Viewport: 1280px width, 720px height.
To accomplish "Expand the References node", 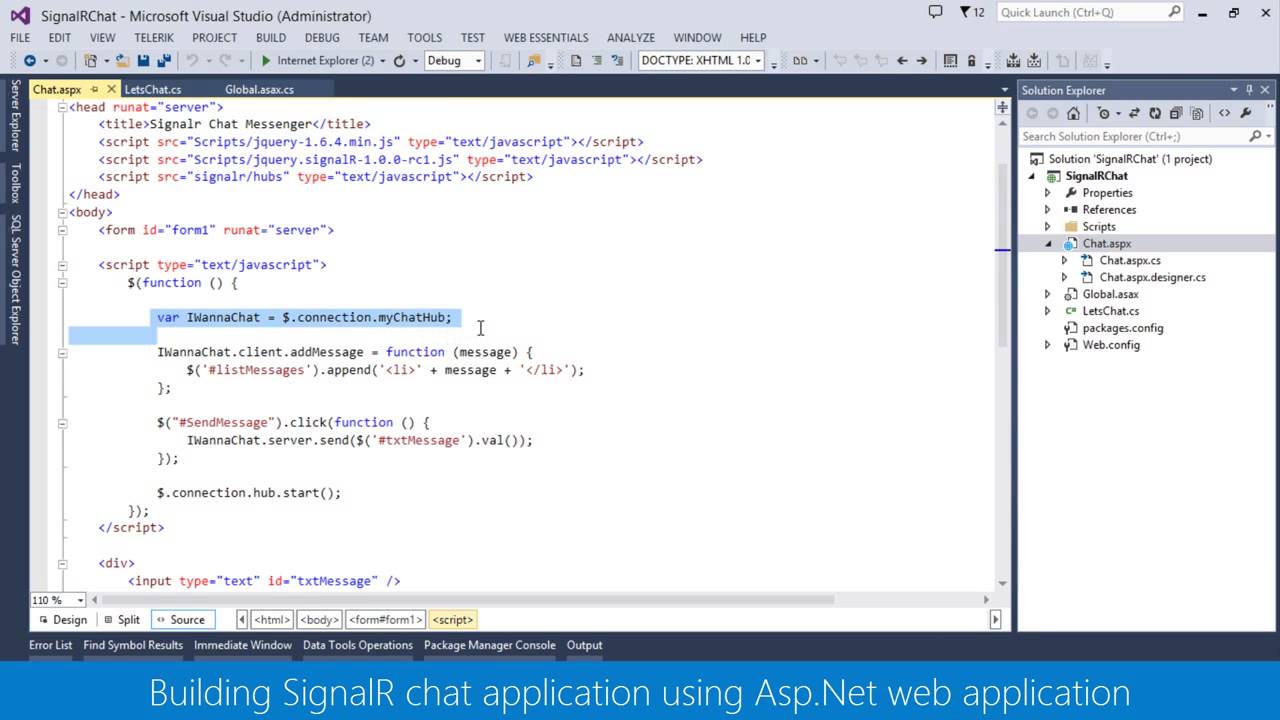I will pos(1048,210).
